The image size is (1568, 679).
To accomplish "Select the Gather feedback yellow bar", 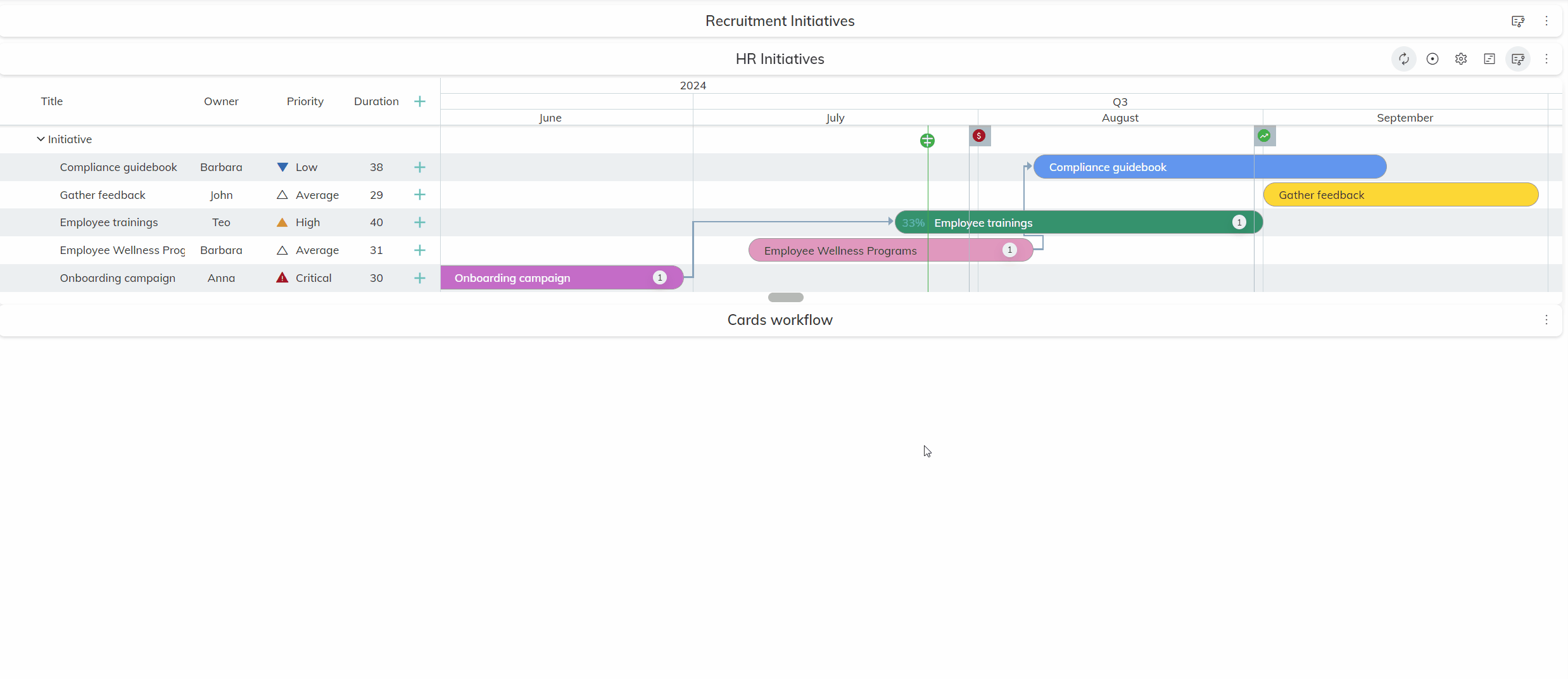I will pos(1401,195).
